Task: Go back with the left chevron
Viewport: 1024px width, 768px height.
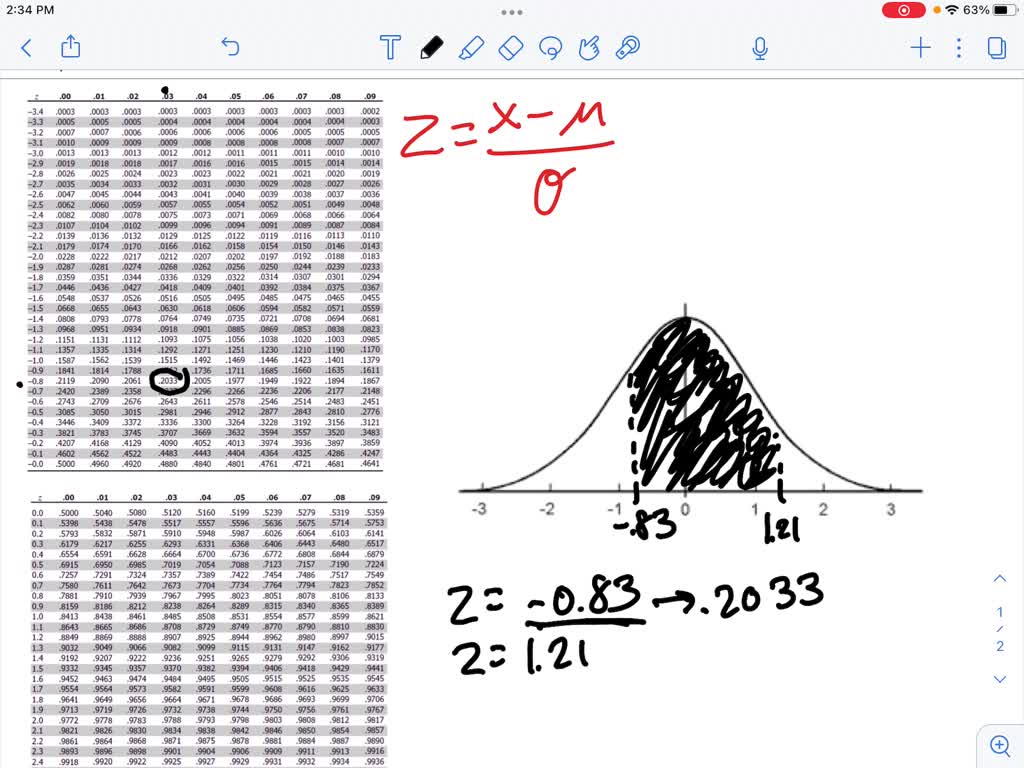Action: pyautogui.click(x=26, y=47)
